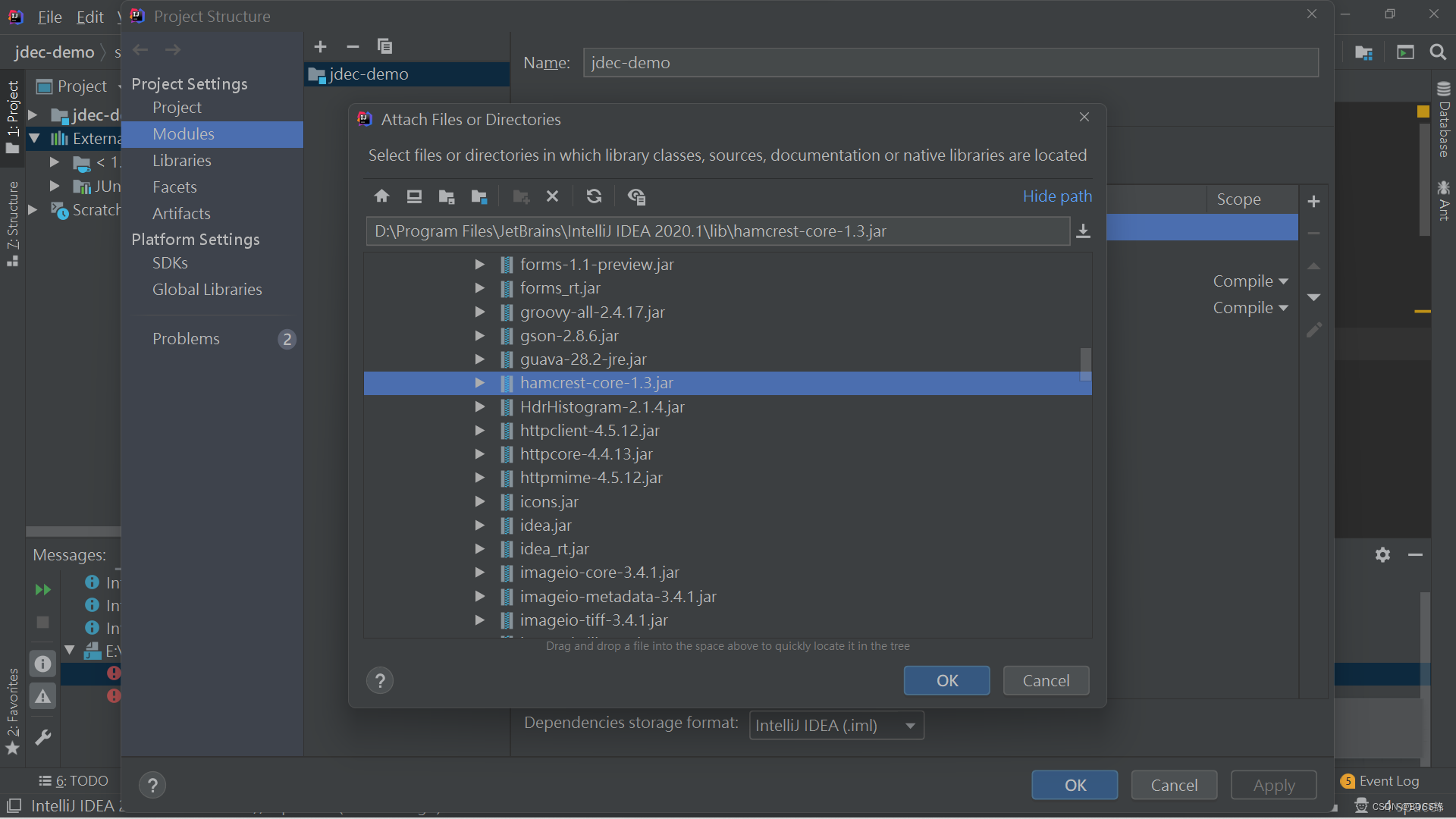Click the Show hidden files icon
Screen dimensions: 1456x819
636,196
